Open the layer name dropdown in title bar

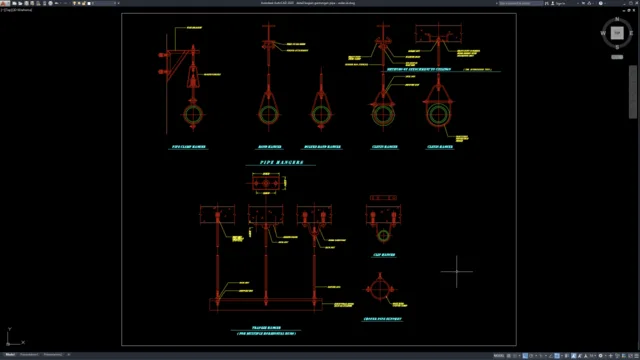(104, 3)
